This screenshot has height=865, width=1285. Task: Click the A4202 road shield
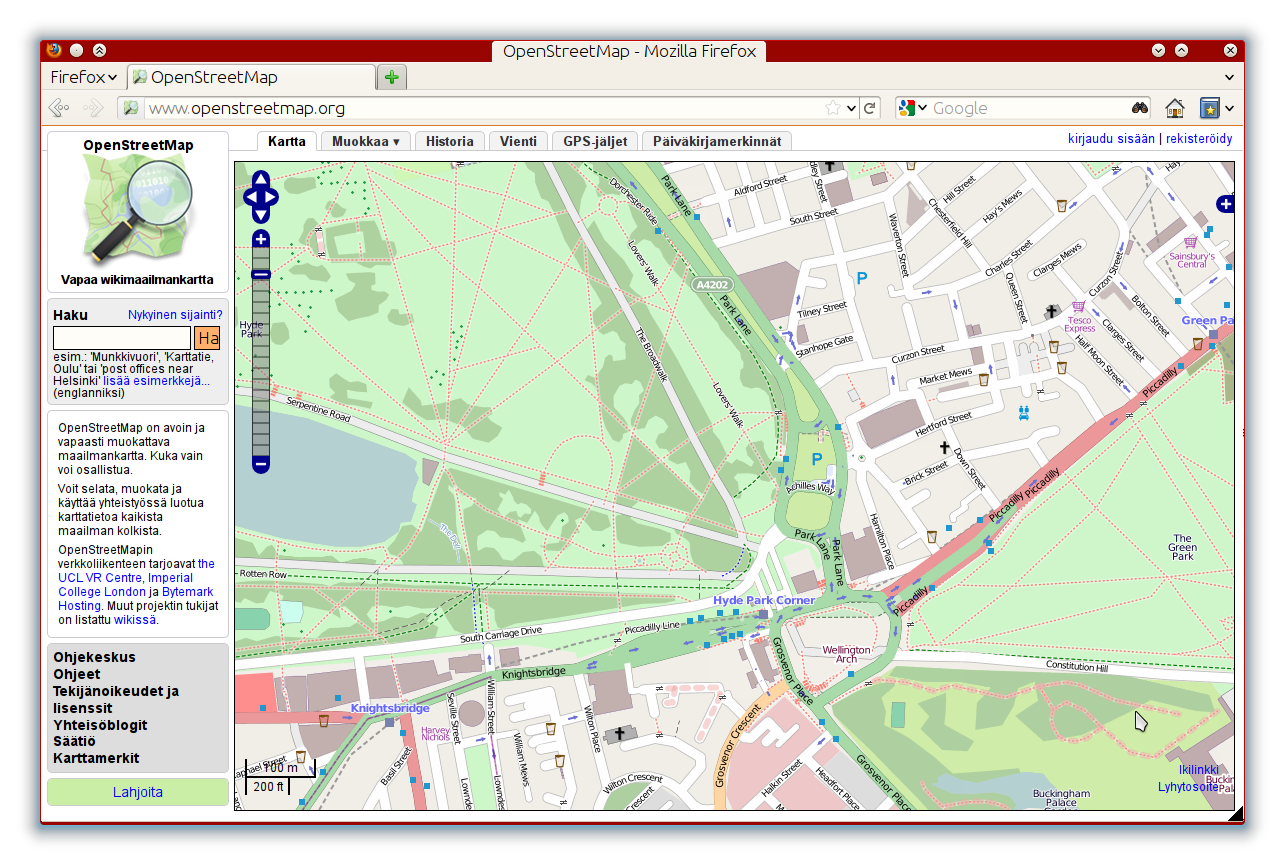point(711,284)
